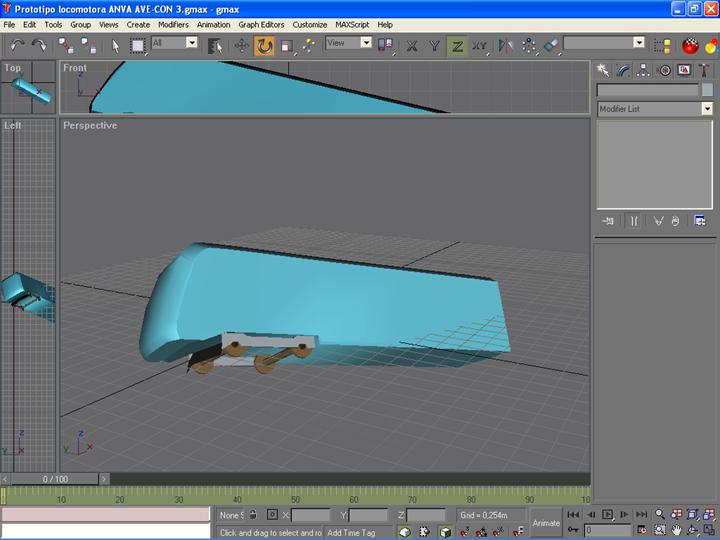The width and height of the screenshot is (720, 540).
Task: Expand the Modifier List dropdown
Action: point(707,109)
